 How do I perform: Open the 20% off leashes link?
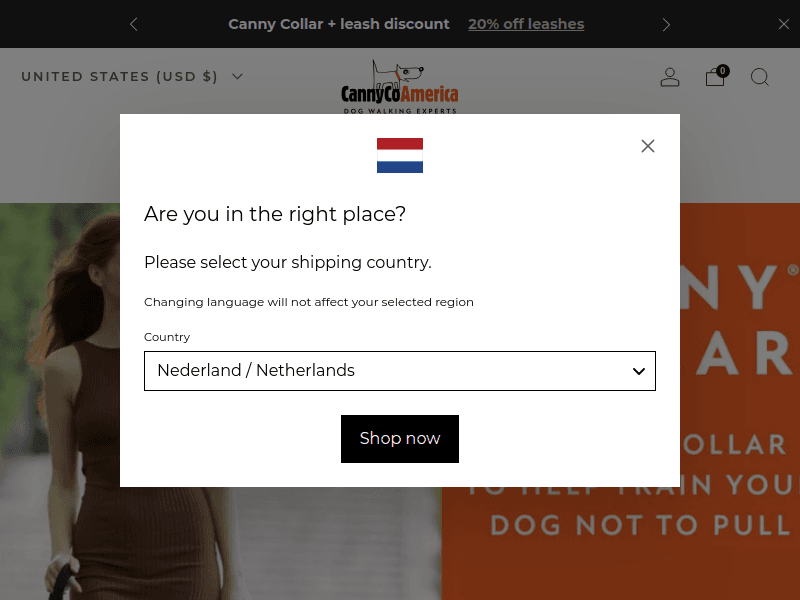(526, 24)
